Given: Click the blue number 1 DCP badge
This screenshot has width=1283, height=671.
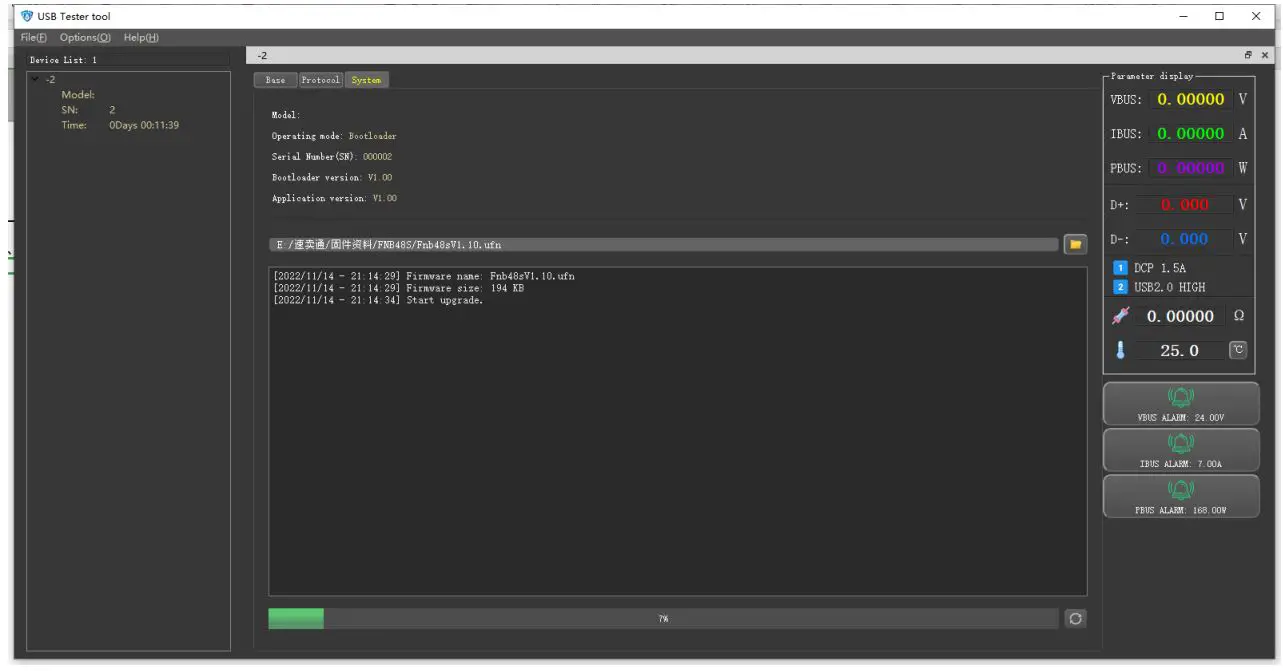Looking at the screenshot, I should point(1121,268).
